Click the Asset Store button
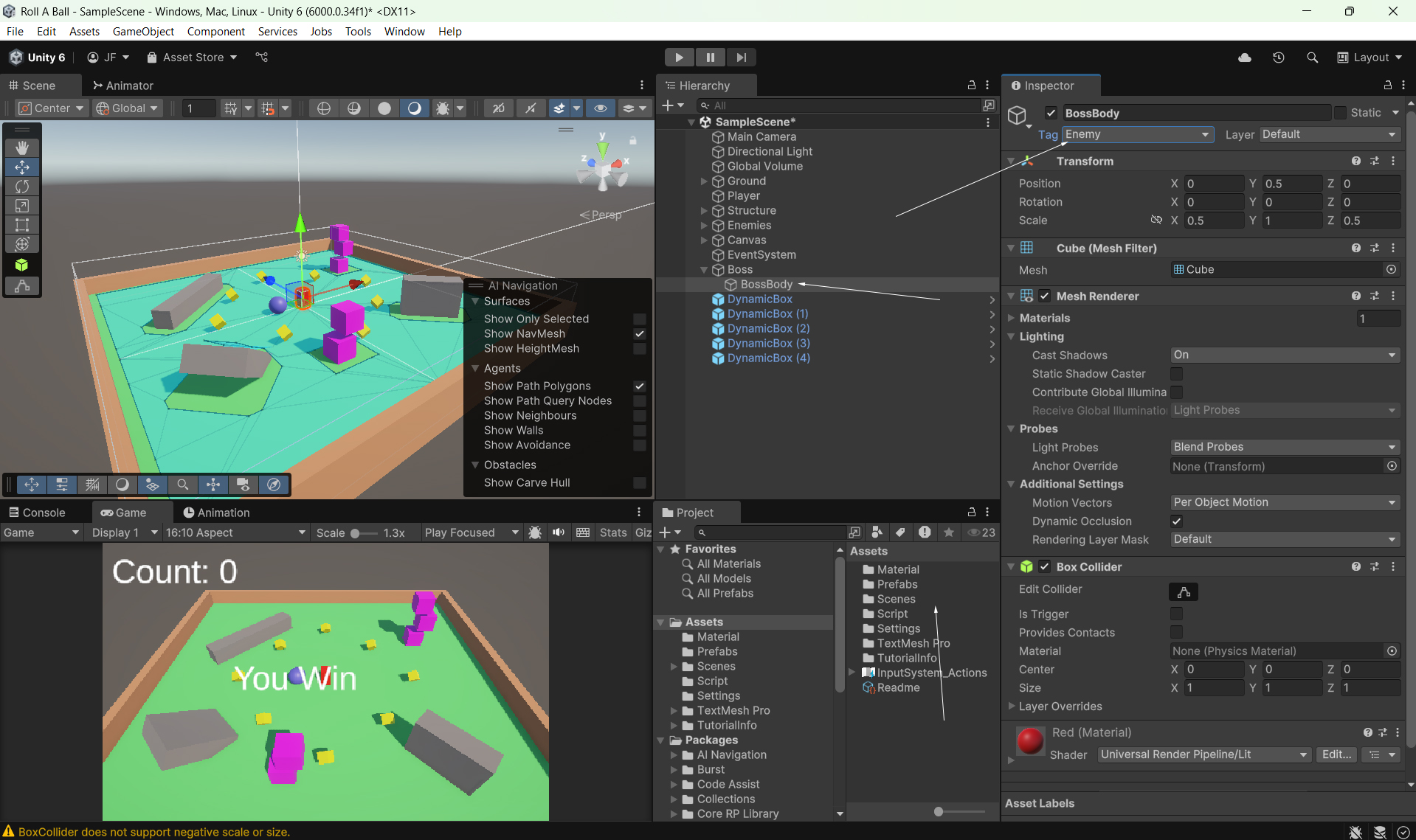The image size is (1416, 840). coord(192,58)
